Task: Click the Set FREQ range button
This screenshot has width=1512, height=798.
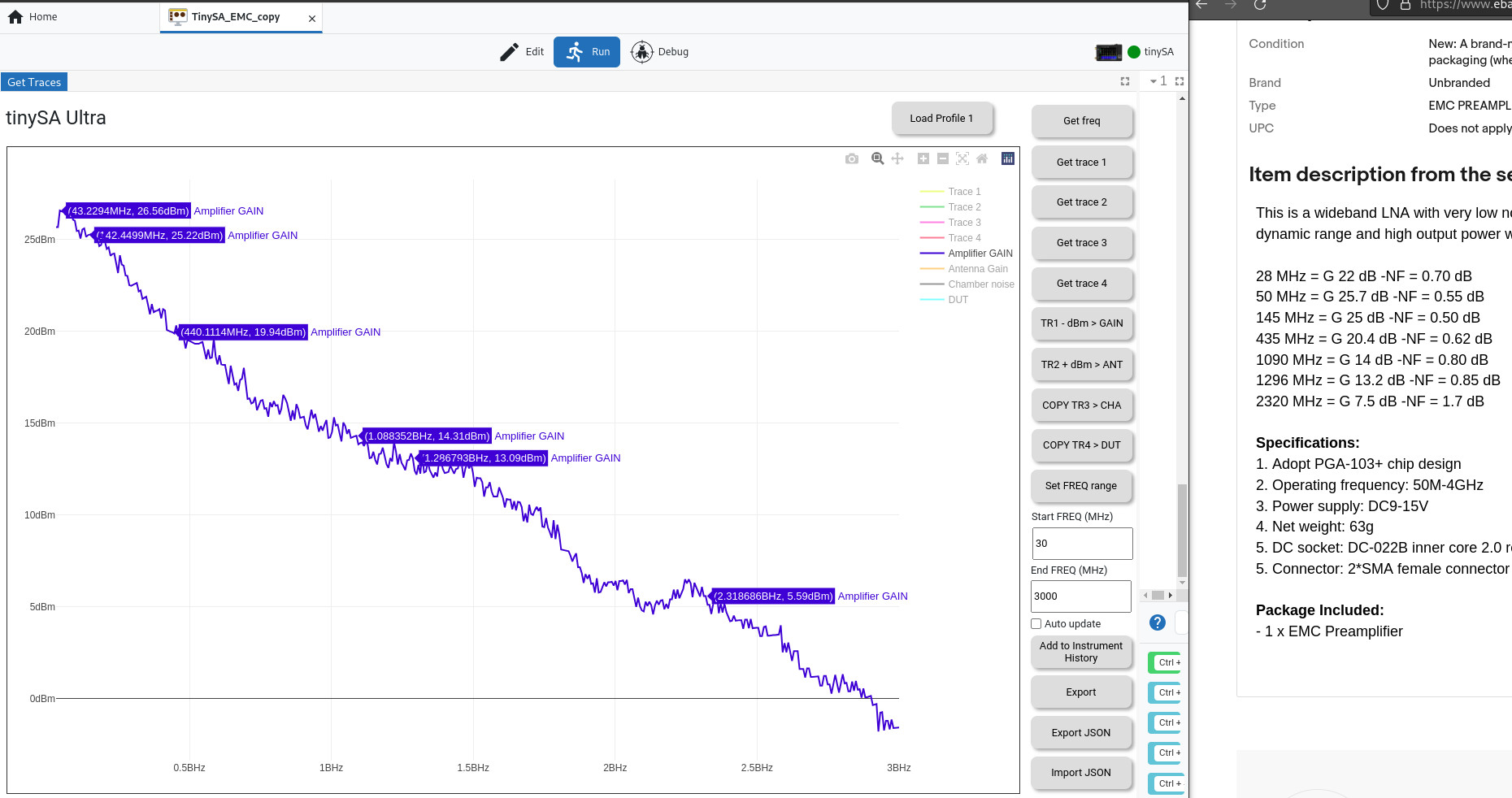Action: pyautogui.click(x=1082, y=486)
